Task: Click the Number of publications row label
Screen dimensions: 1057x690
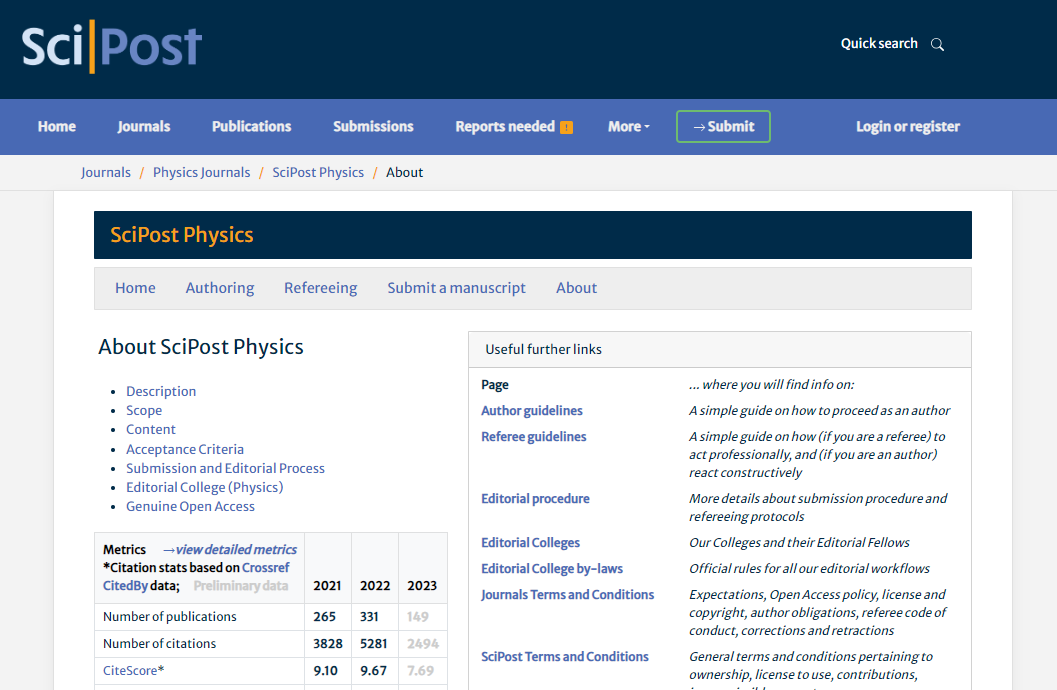Action: 170,617
